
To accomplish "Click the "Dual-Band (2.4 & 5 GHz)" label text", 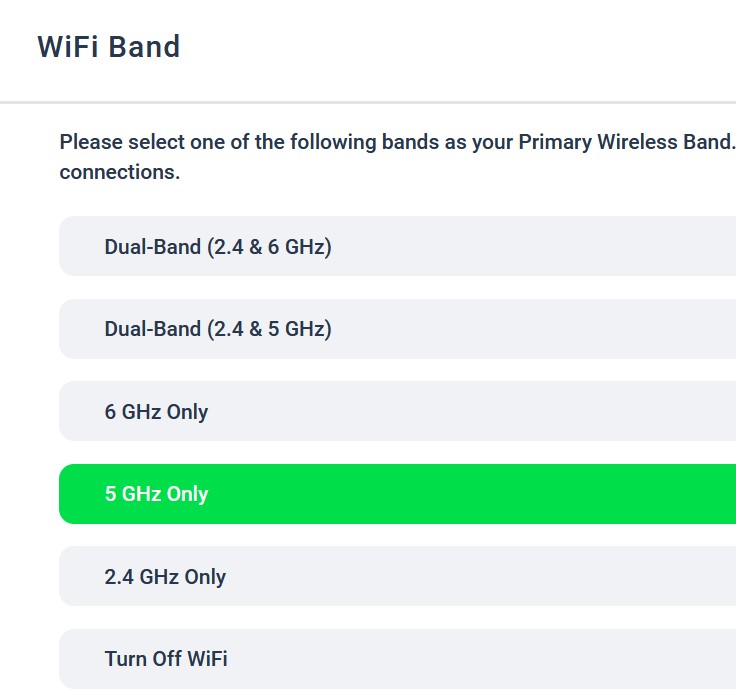I will tap(218, 329).
